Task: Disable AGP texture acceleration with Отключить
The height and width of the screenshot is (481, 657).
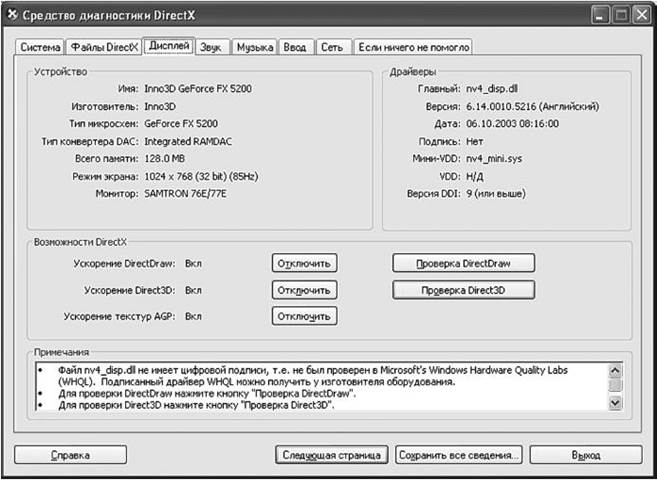Action: [304, 316]
